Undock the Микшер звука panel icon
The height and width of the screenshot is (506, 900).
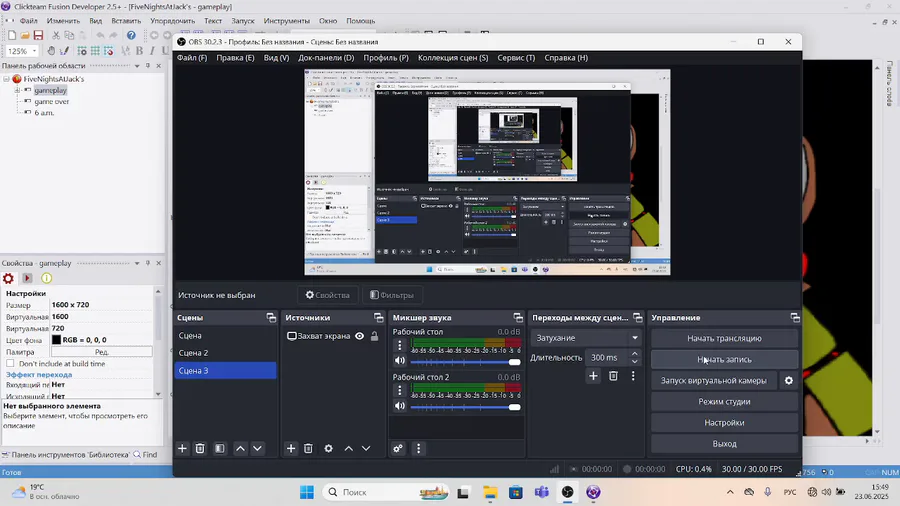tap(518, 317)
